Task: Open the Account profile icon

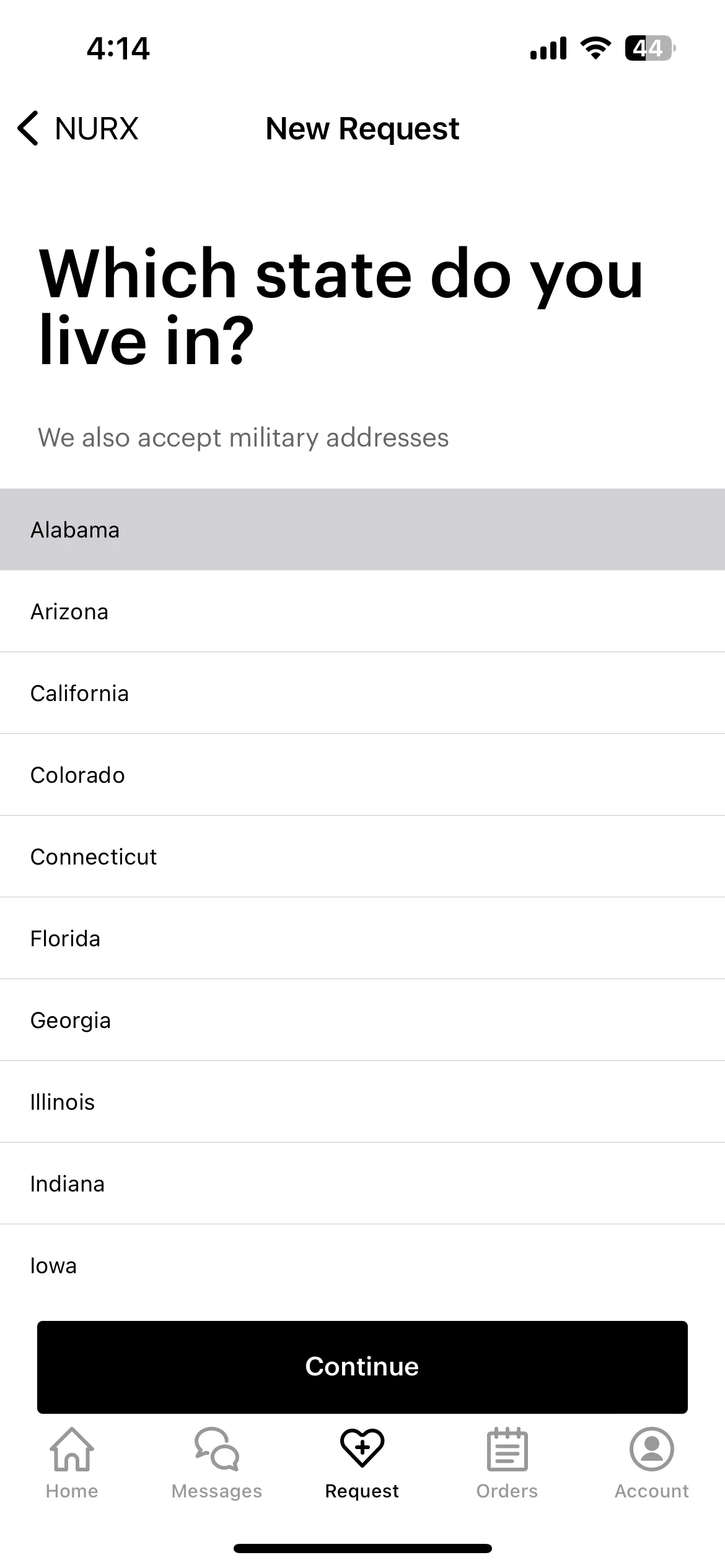Action: [652, 1449]
